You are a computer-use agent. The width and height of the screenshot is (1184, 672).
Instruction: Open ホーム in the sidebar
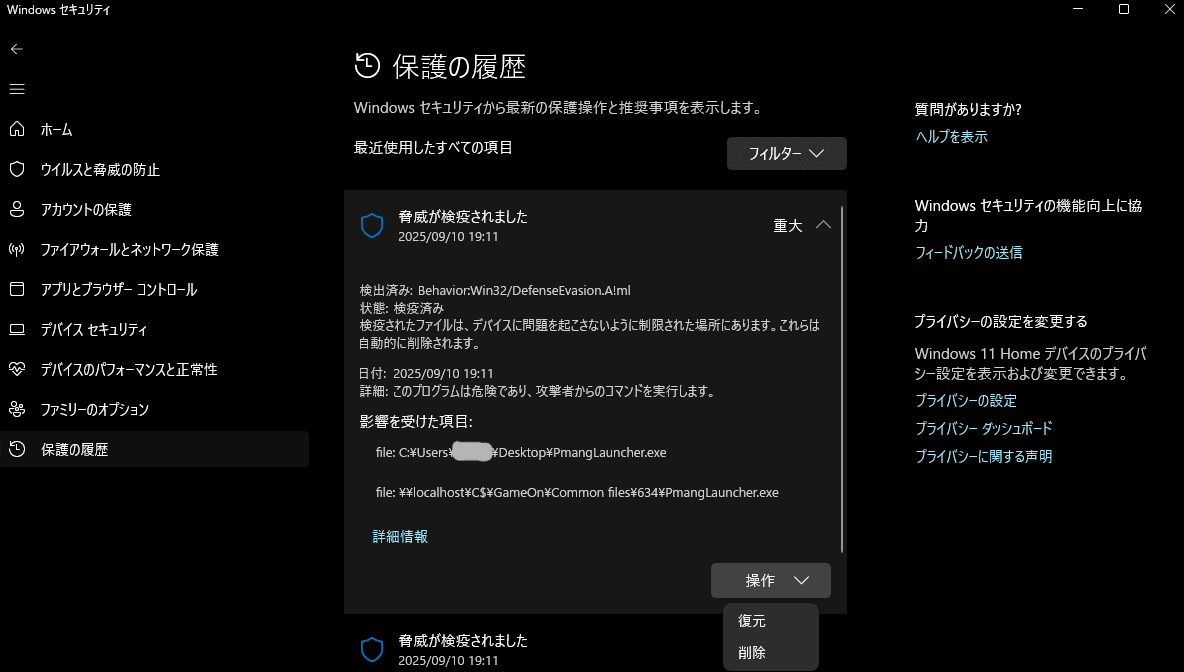coord(154,129)
